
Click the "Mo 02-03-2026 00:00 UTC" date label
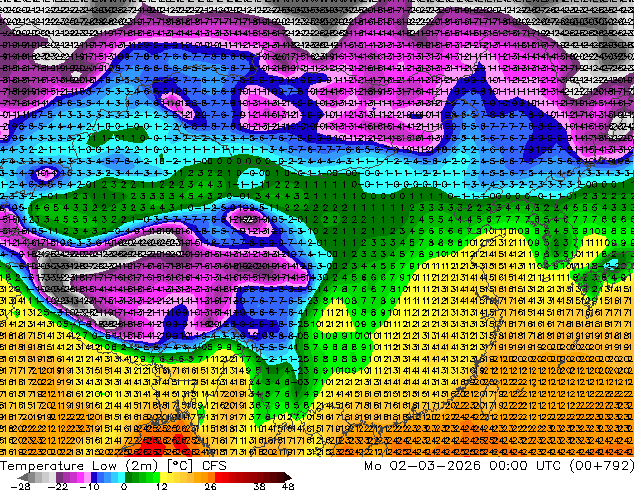tap(464, 466)
